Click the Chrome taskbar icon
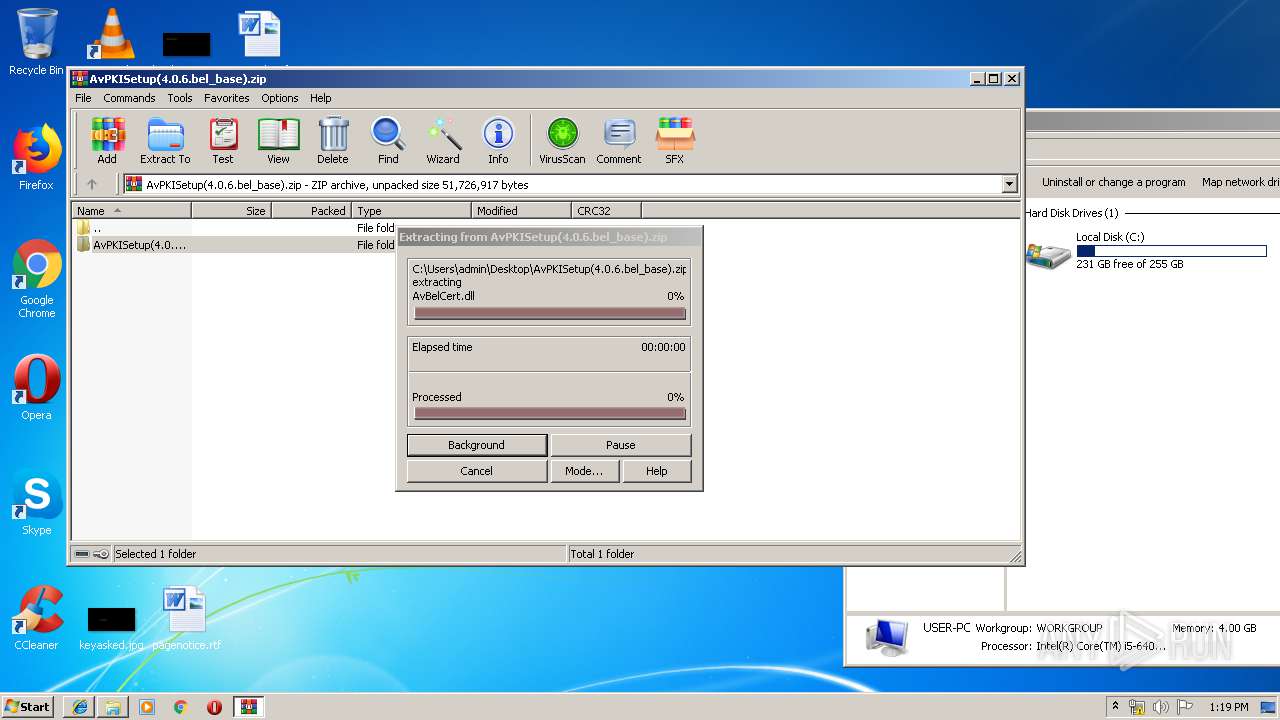This screenshot has width=1280, height=720. pos(180,706)
